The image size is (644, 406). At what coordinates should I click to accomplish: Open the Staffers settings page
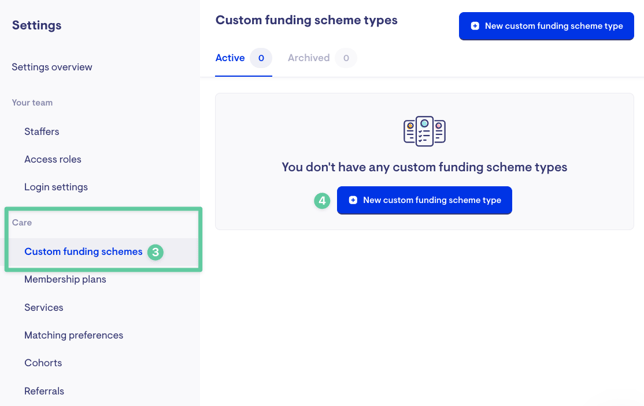(x=41, y=131)
